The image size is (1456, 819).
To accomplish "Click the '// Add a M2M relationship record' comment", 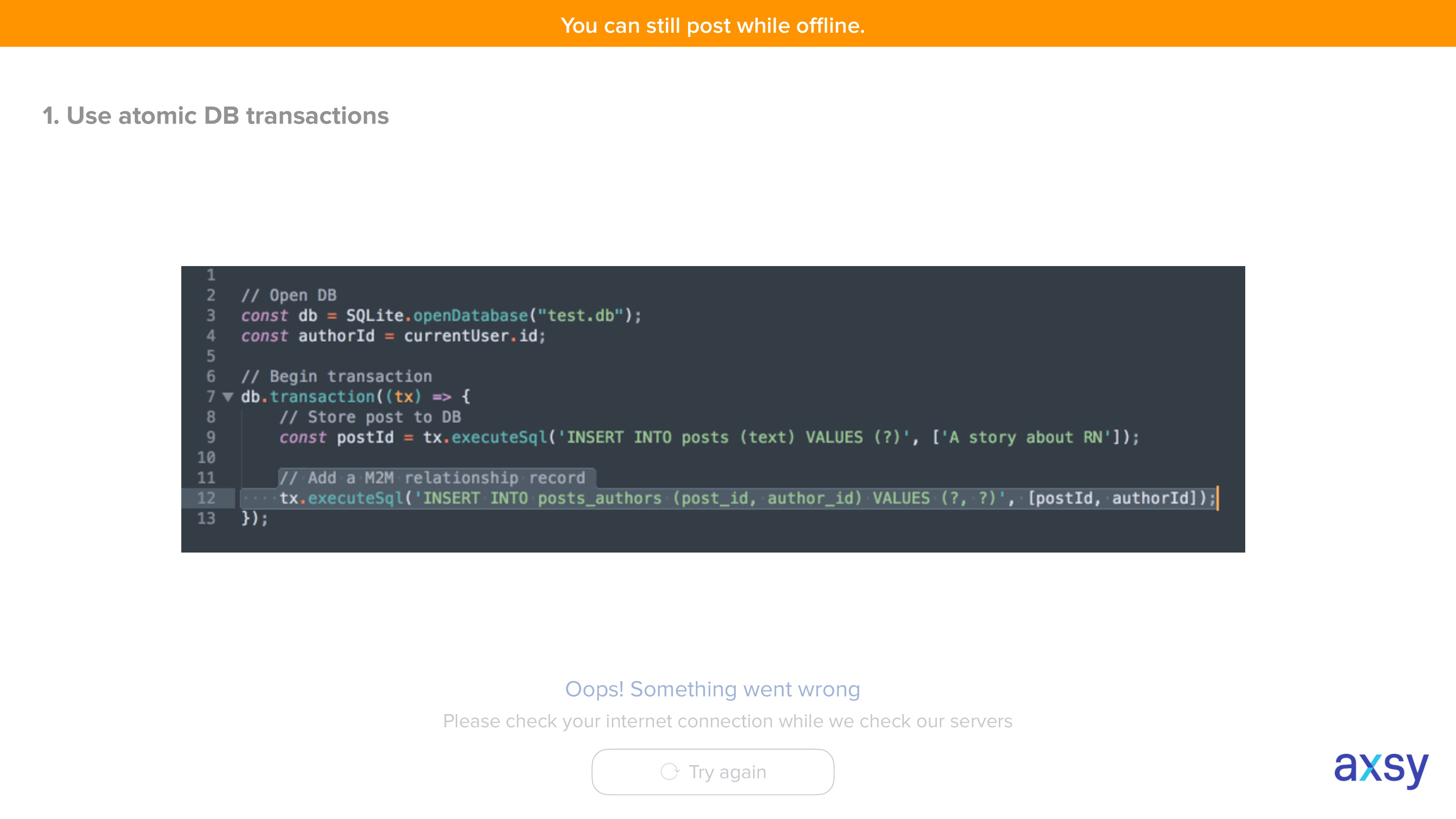I will (x=432, y=478).
